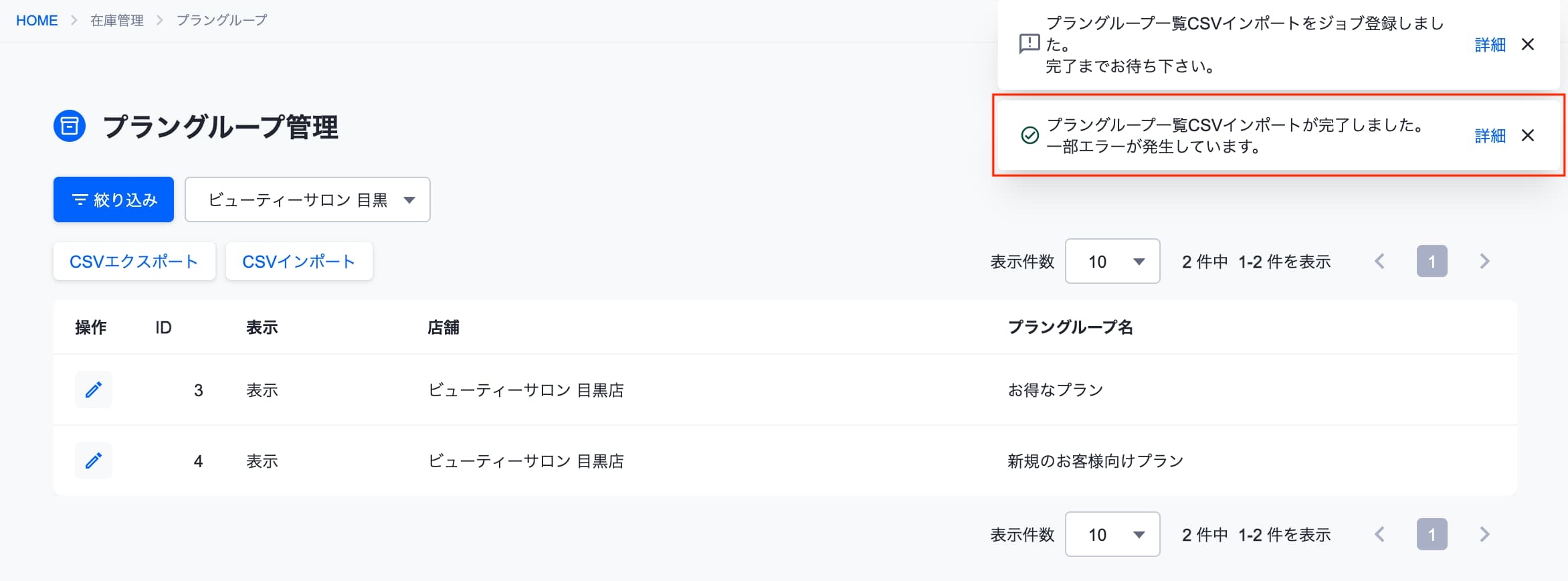This screenshot has width=1568, height=581.
Task: Open 詳細 link in completed import notification
Action: click(x=1490, y=135)
